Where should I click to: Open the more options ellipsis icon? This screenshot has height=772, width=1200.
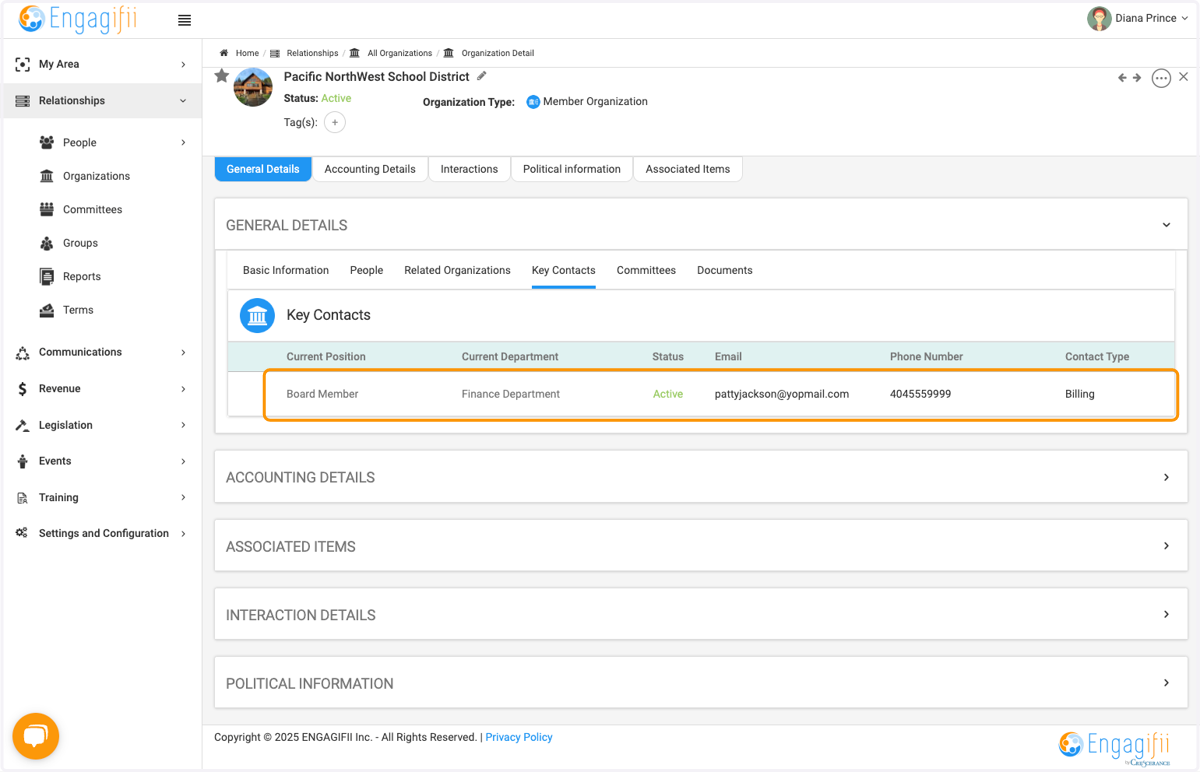point(1161,78)
